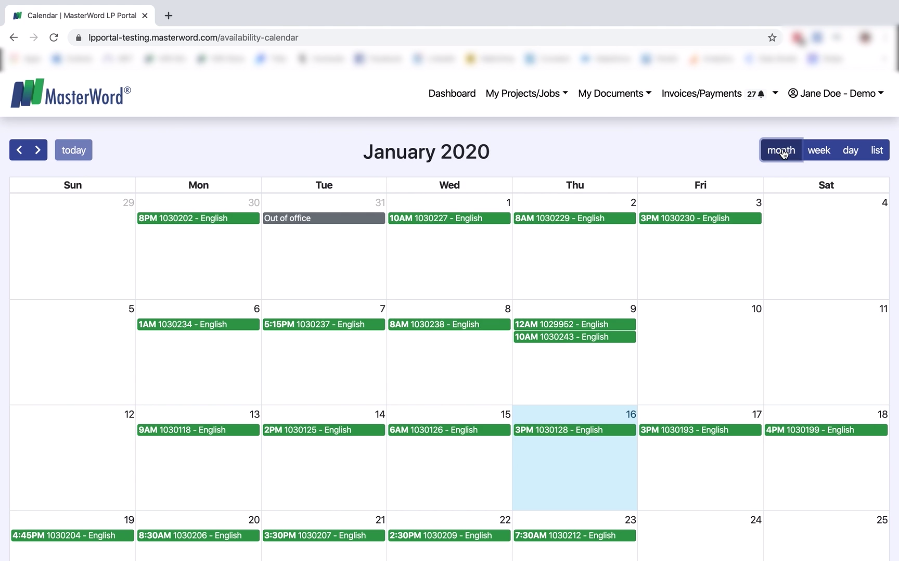Image resolution: width=899 pixels, height=561 pixels.
Task: Click the browser back arrow
Action: (x=14, y=38)
